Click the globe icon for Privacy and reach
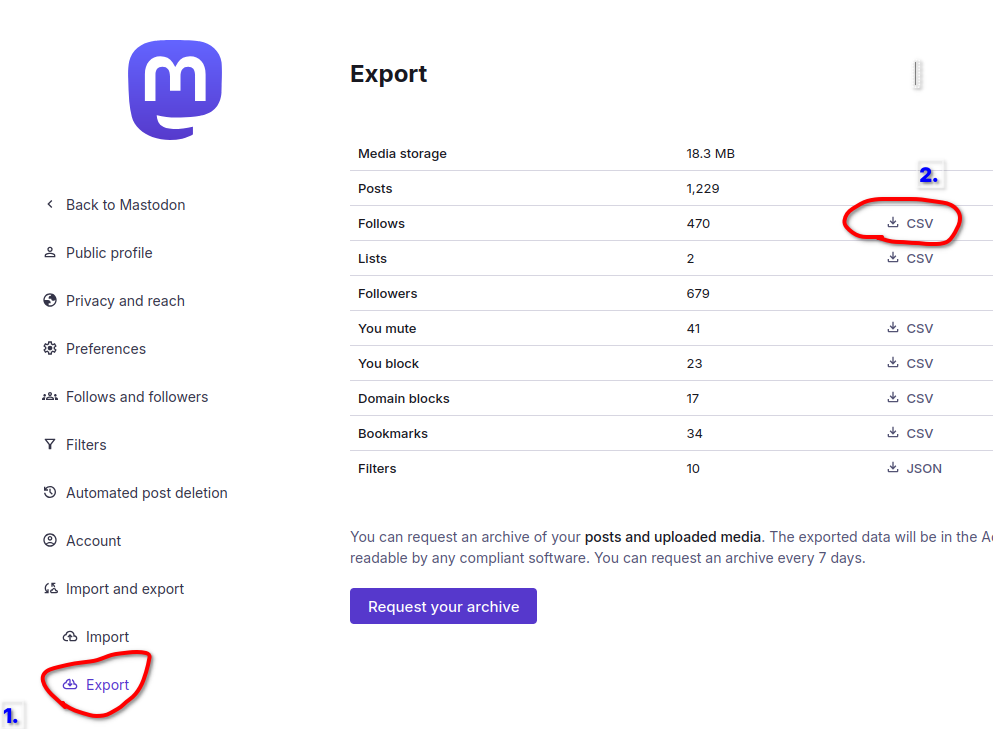This screenshot has height=729, width=993. 49,300
